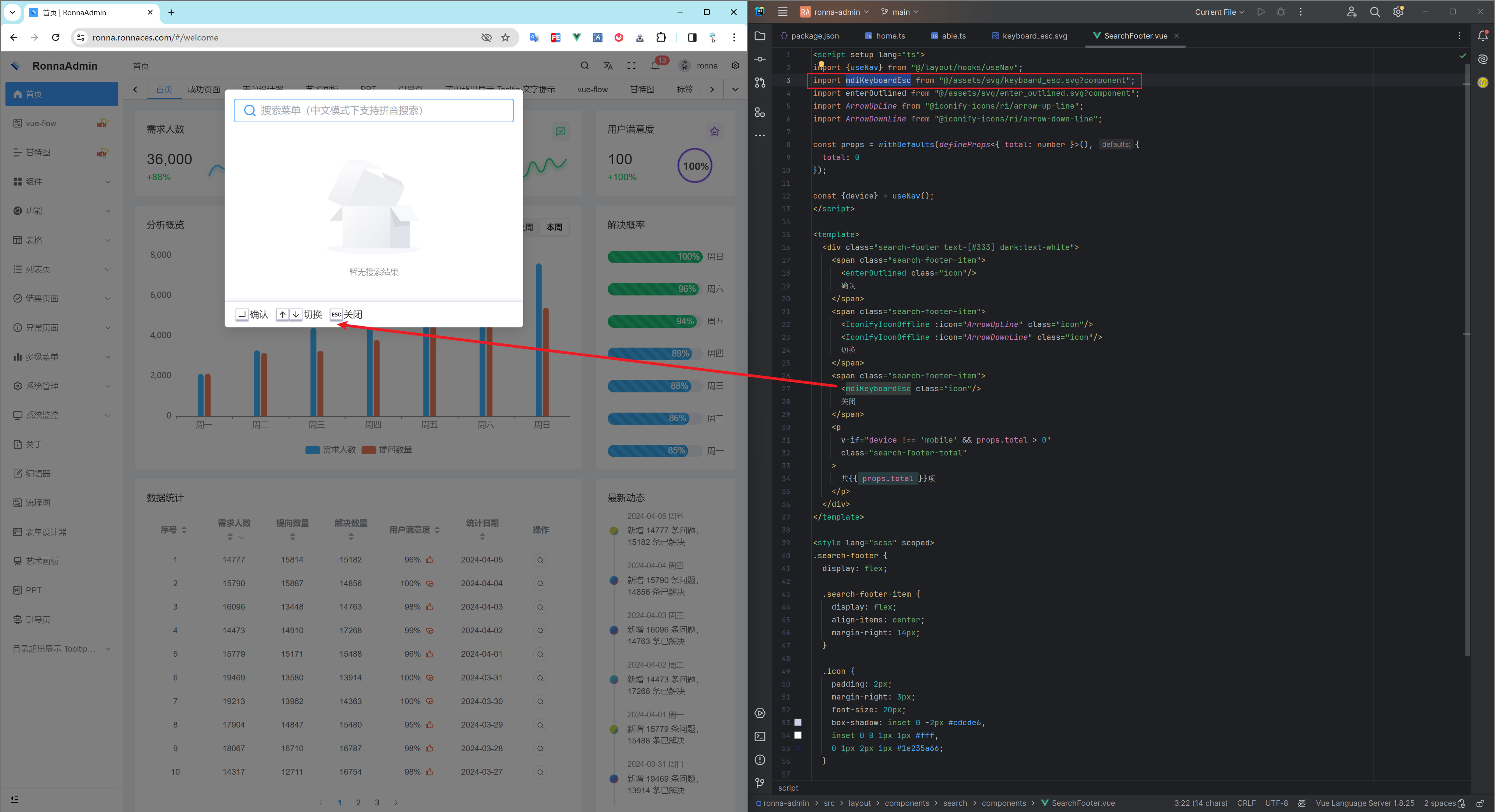Click the sidebar collapse icon at bottom left
Image resolution: width=1495 pixels, height=812 pixels.
[15, 799]
